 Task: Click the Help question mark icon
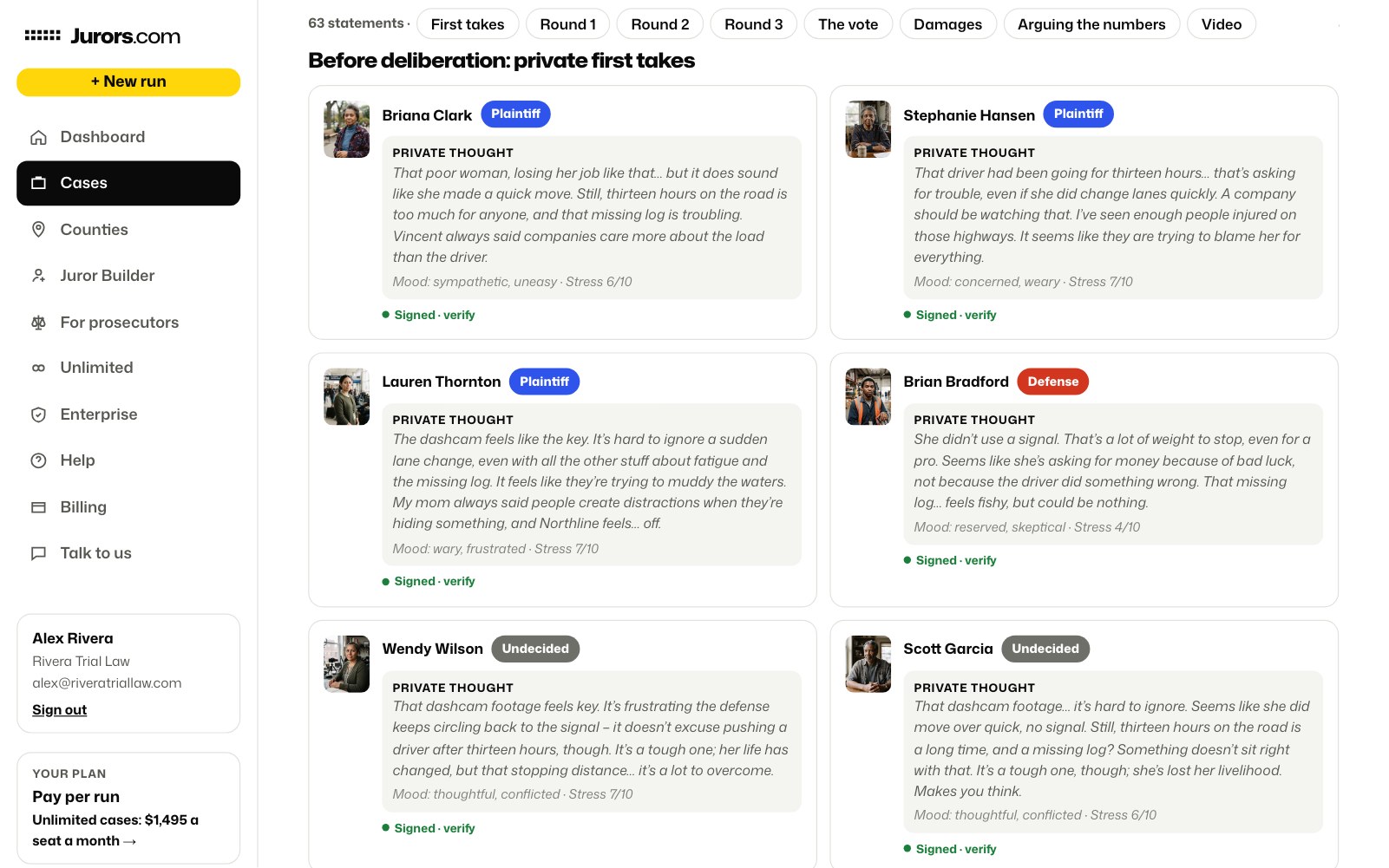(x=38, y=460)
